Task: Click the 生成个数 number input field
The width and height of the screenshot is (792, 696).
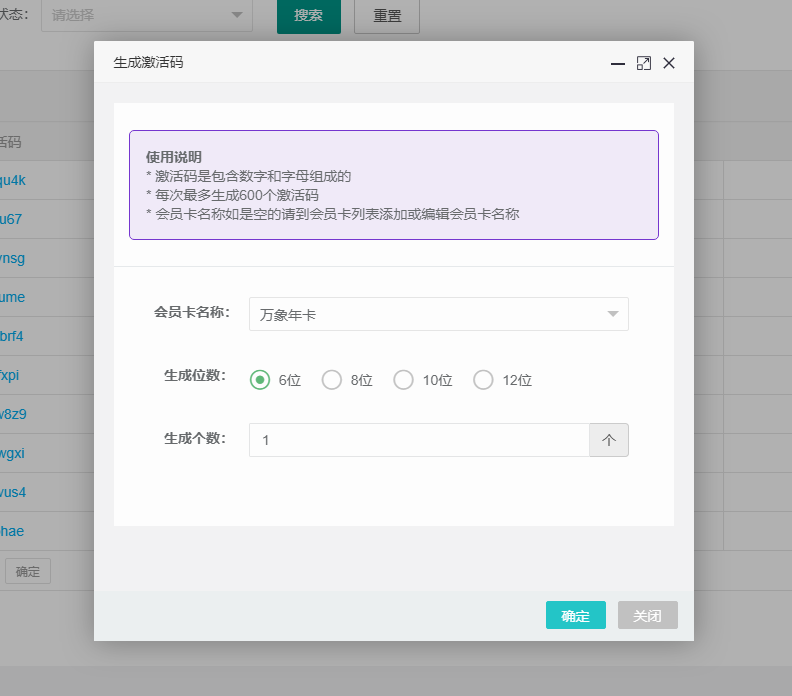Action: coord(419,440)
